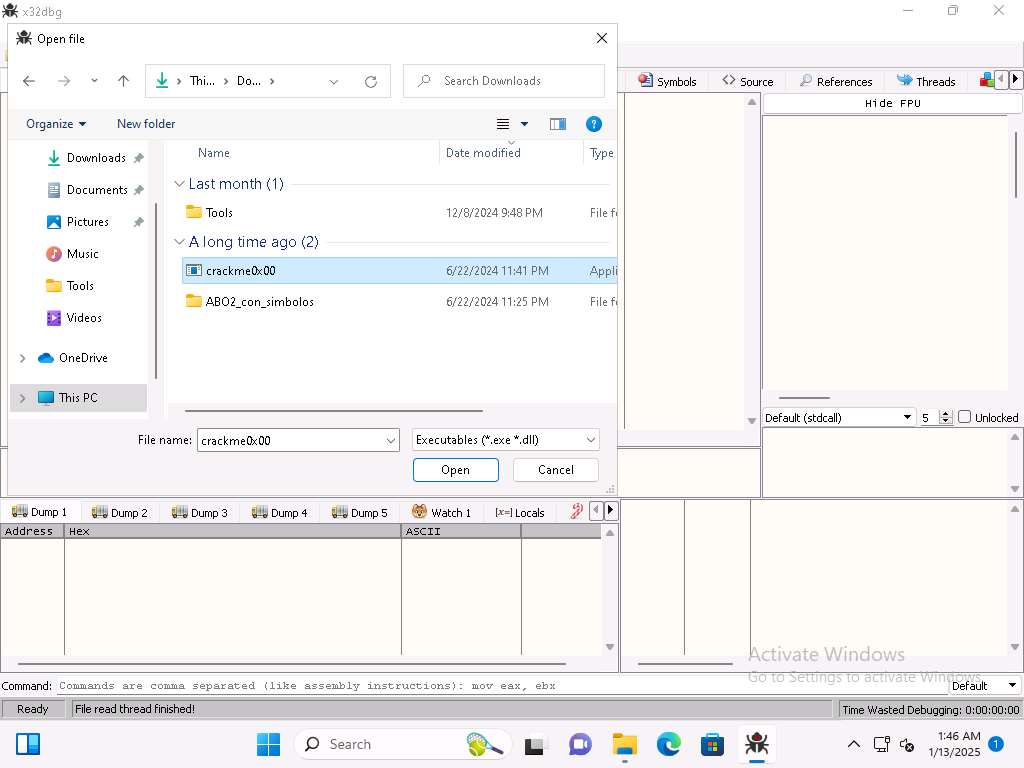Switch to the Dump 2 tab
The width and height of the screenshot is (1024, 768).
pos(119,512)
